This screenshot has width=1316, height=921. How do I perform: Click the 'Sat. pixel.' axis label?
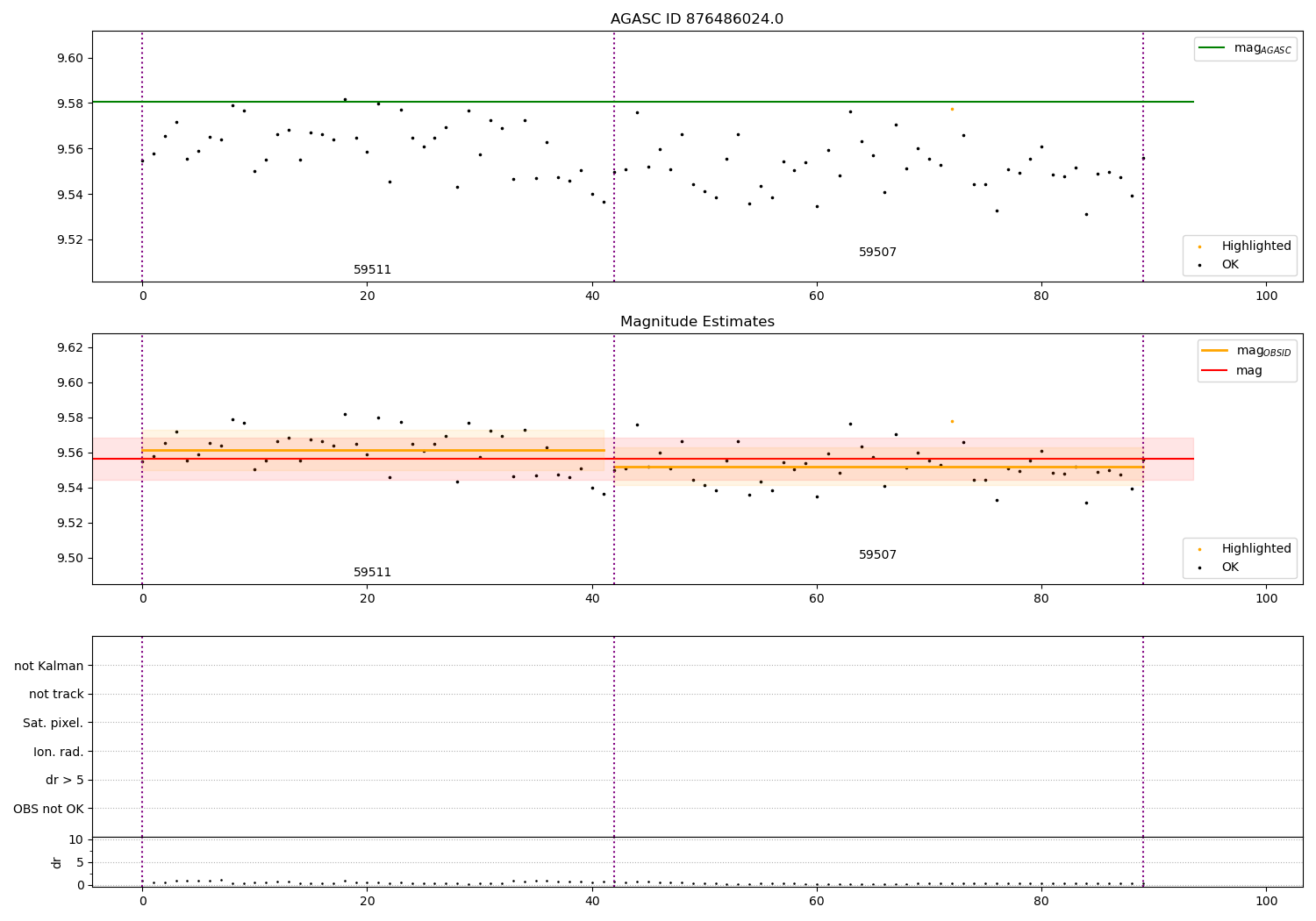pos(54,723)
